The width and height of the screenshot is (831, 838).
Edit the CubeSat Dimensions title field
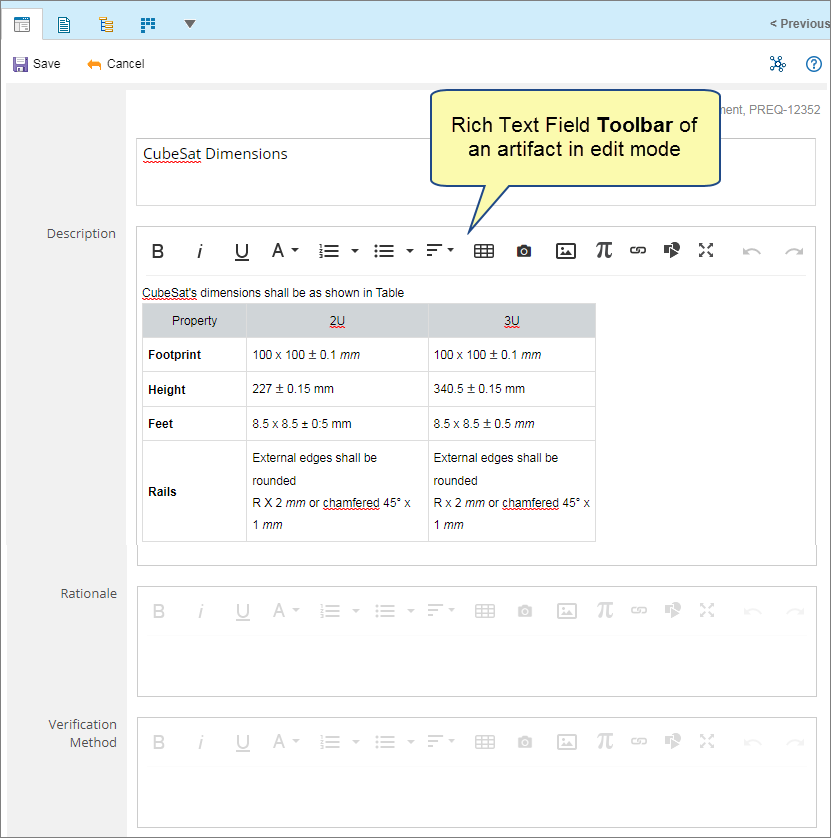click(x=476, y=172)
